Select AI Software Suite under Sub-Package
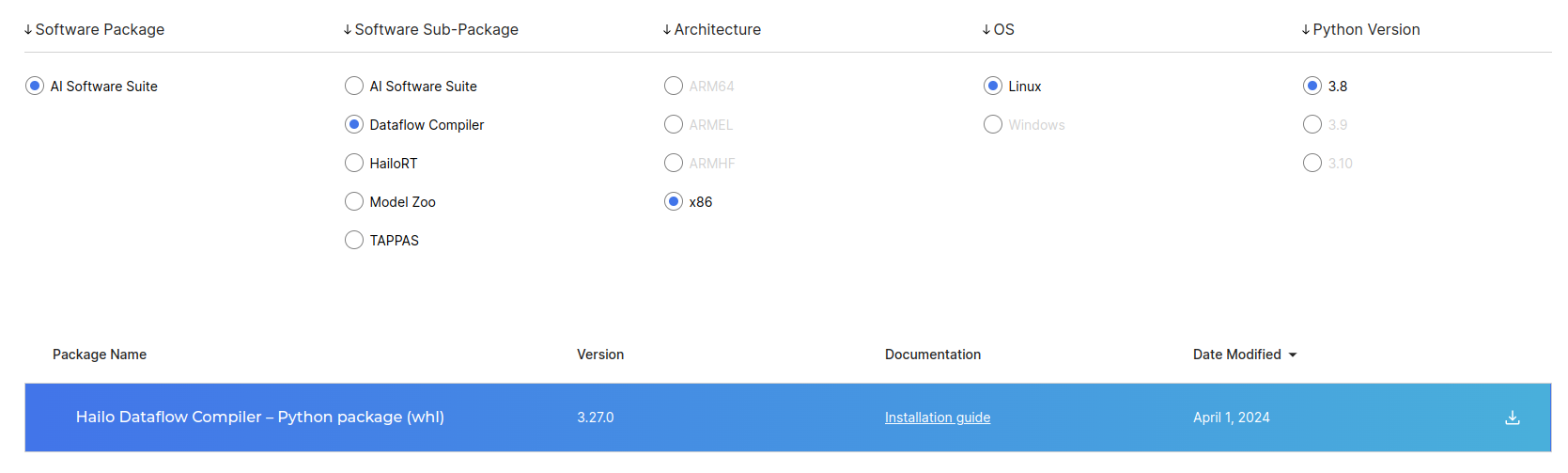The width and height of the screenshot is (1568, 473). point(354,87)
